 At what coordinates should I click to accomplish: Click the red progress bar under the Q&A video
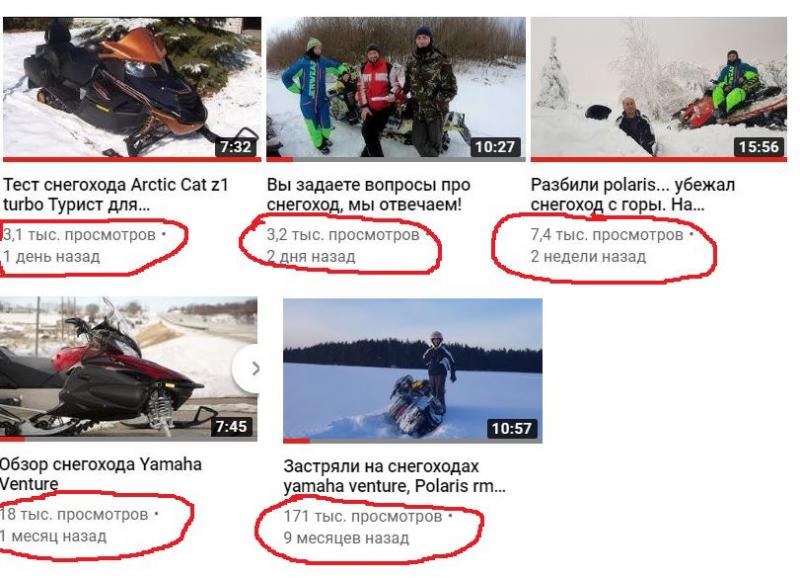click(396, 159)
